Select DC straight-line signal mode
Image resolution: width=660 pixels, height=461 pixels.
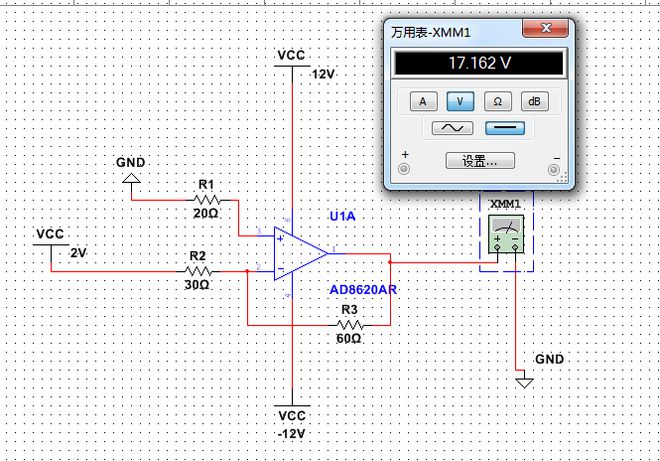pyautogui.click(x=505, y=128)
